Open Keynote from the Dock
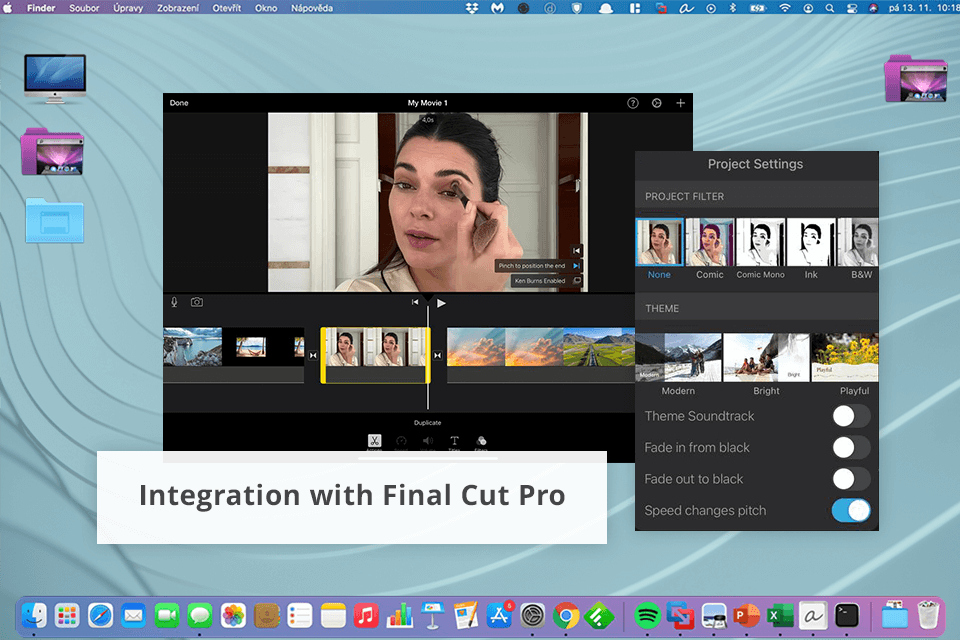Screen dimensions: 960x640 [x=432, y=616]
